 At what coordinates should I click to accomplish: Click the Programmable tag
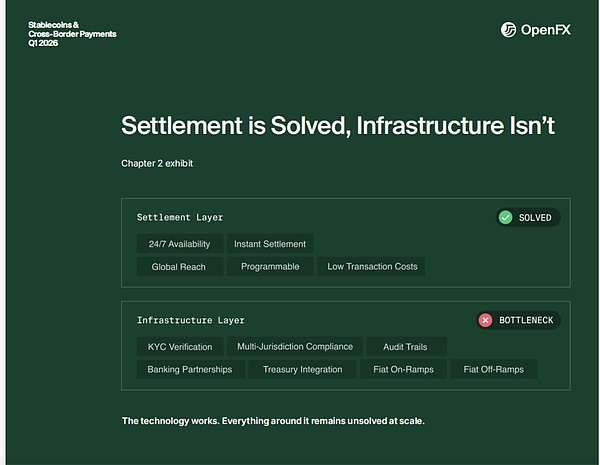pos(268,267)
